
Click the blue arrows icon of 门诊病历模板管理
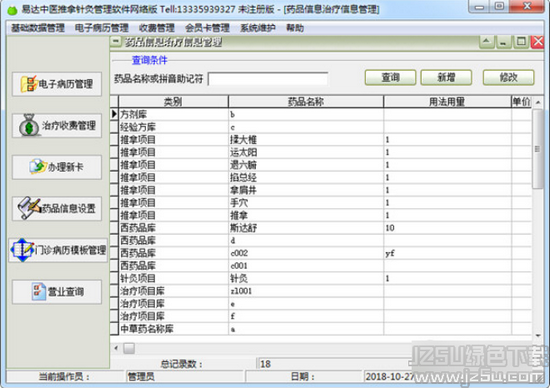point(22,250)
